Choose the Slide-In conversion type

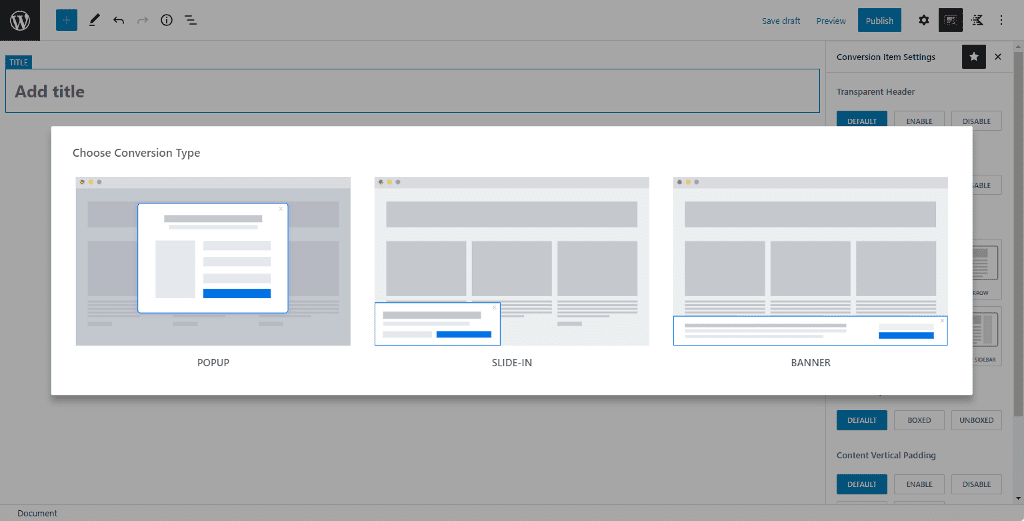[x=512, y=262]
